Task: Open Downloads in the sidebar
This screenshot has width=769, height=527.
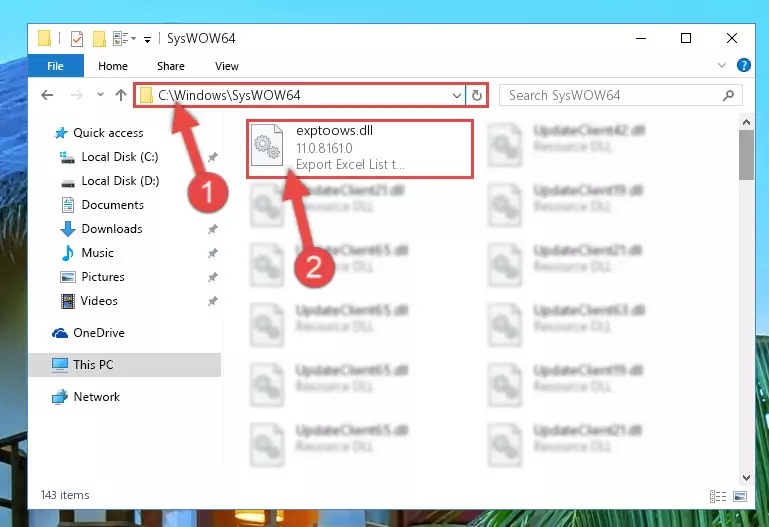Action: (x=112, y=229)
